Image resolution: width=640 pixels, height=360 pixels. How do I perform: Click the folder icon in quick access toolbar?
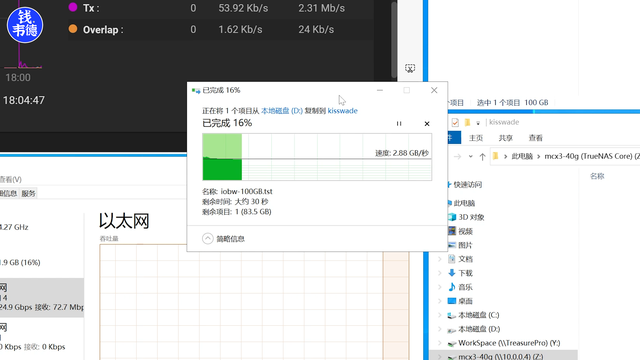pyautogui.click(x=467, y=122)
